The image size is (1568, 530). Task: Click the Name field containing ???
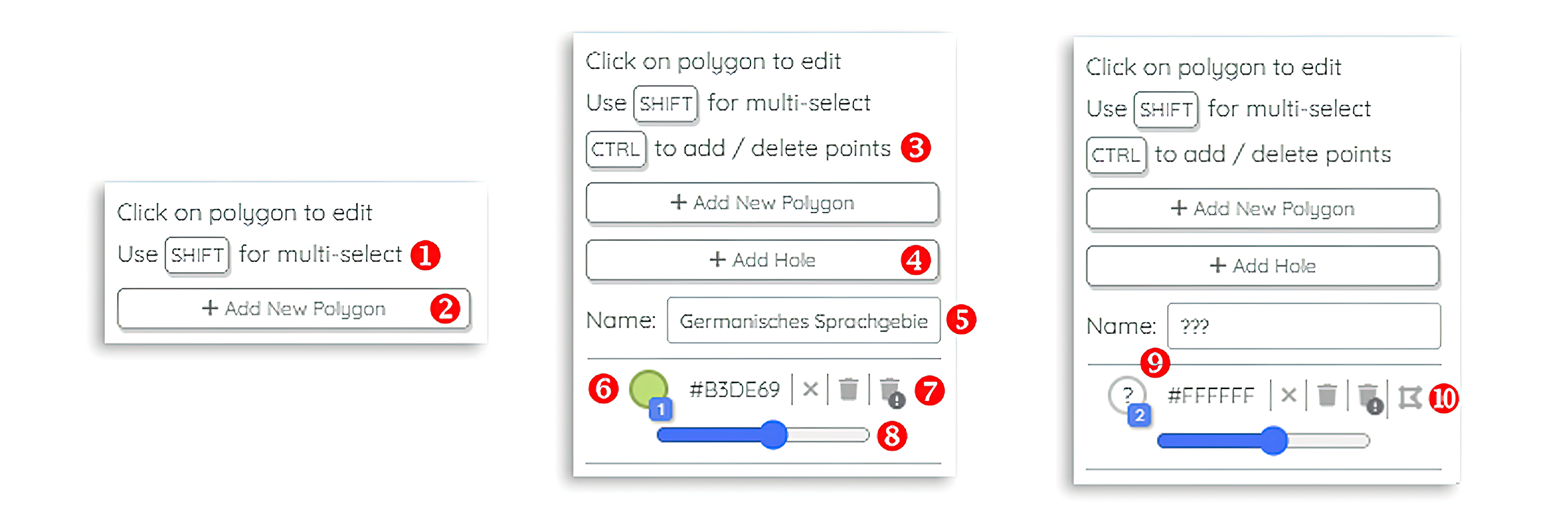coord(1304,326)
